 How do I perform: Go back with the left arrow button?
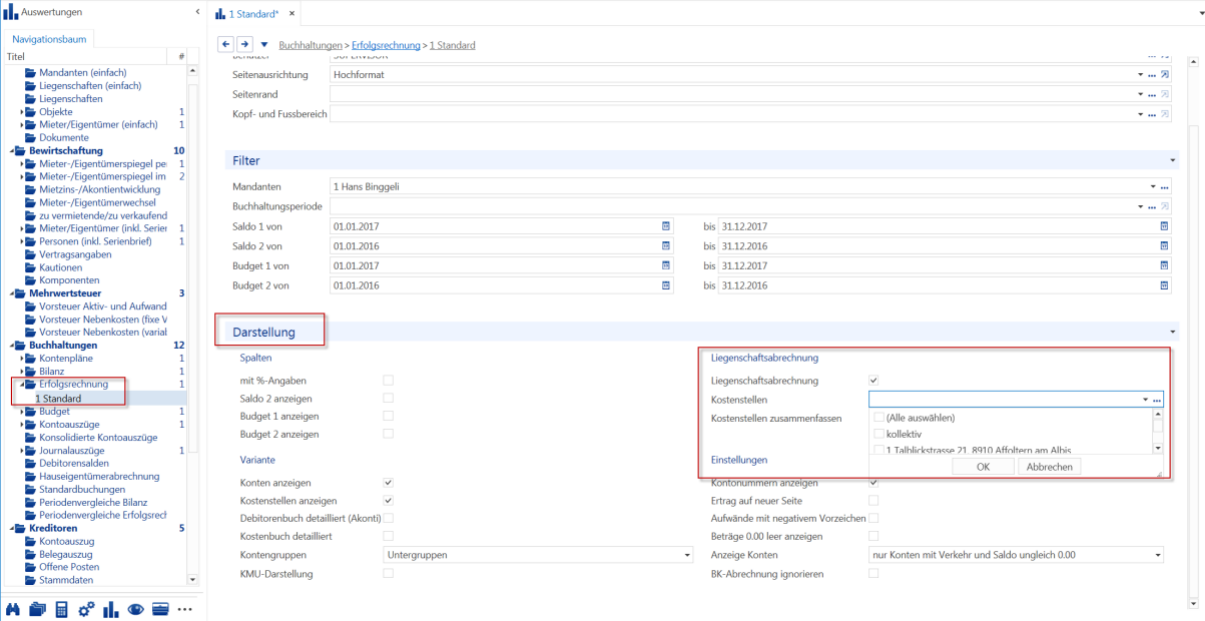point(225,45)
